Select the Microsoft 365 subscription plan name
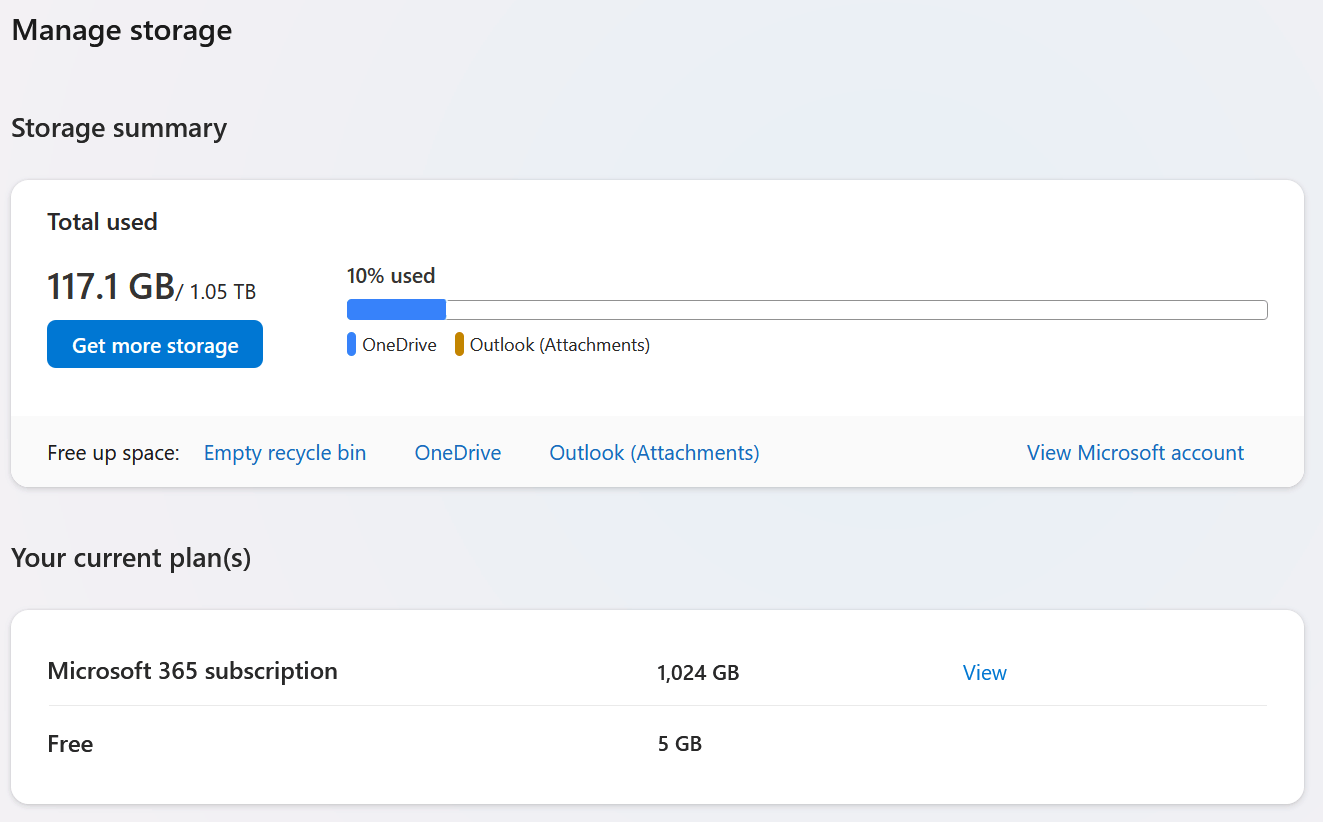 click(x=193, y=671)
